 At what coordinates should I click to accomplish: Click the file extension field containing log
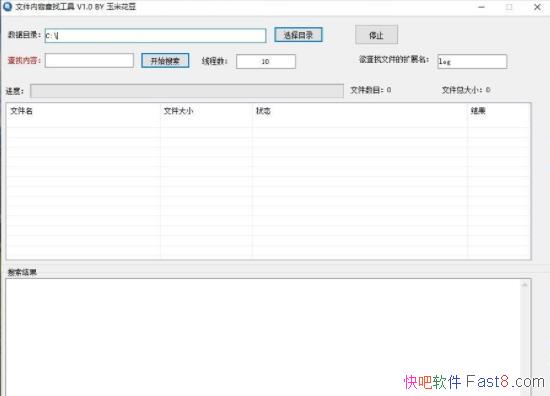(472, 61)
